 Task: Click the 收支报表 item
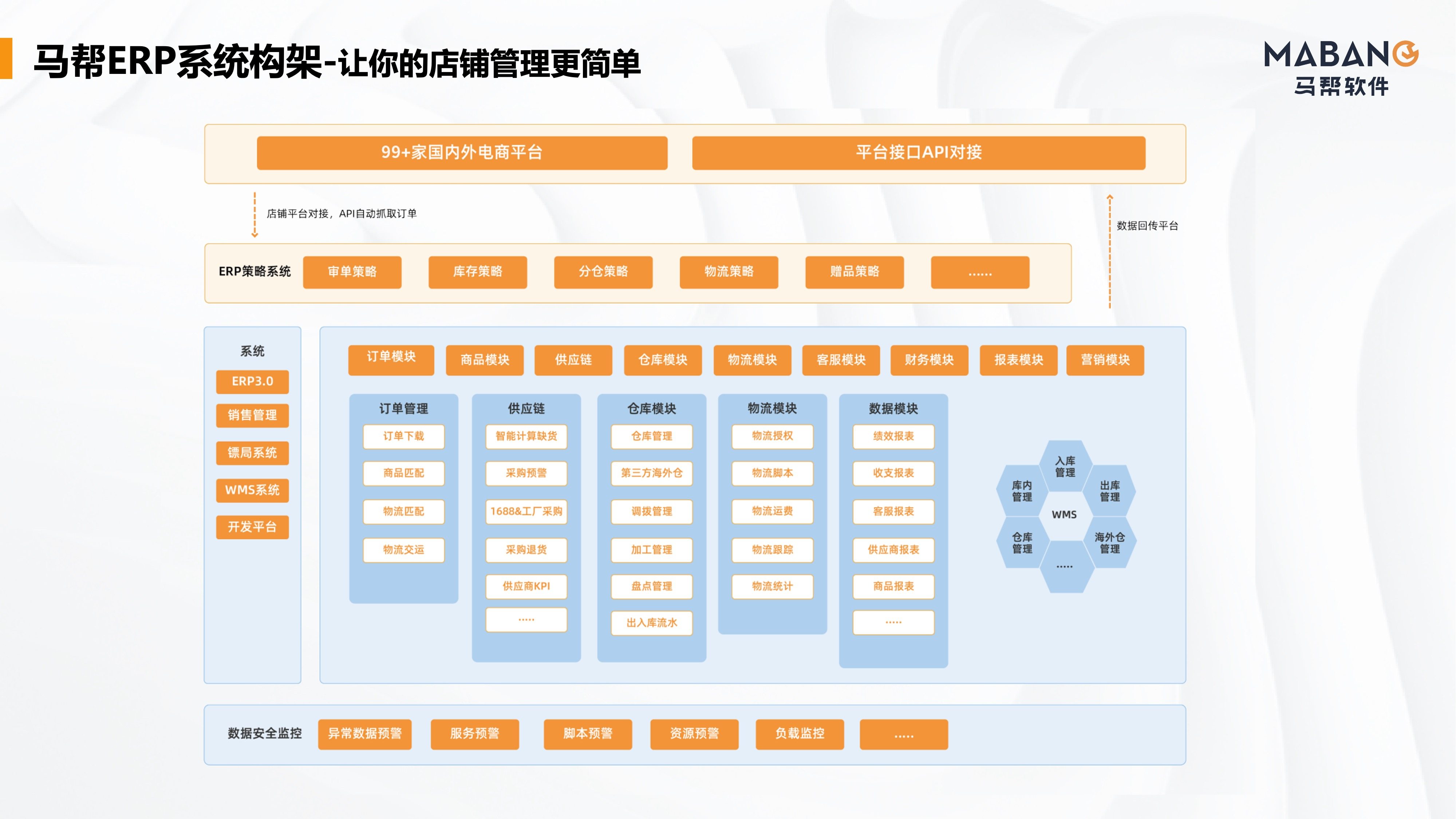pyautogui.click(x=893, y=474)
